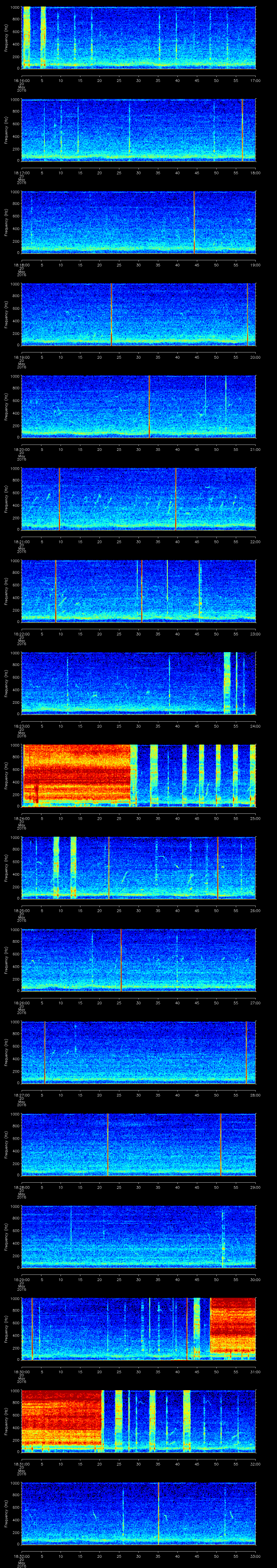The width and height of the screenshot is (277, 1568).
Task: Click the "29:00" end time label
Action: click(255, 1187)
